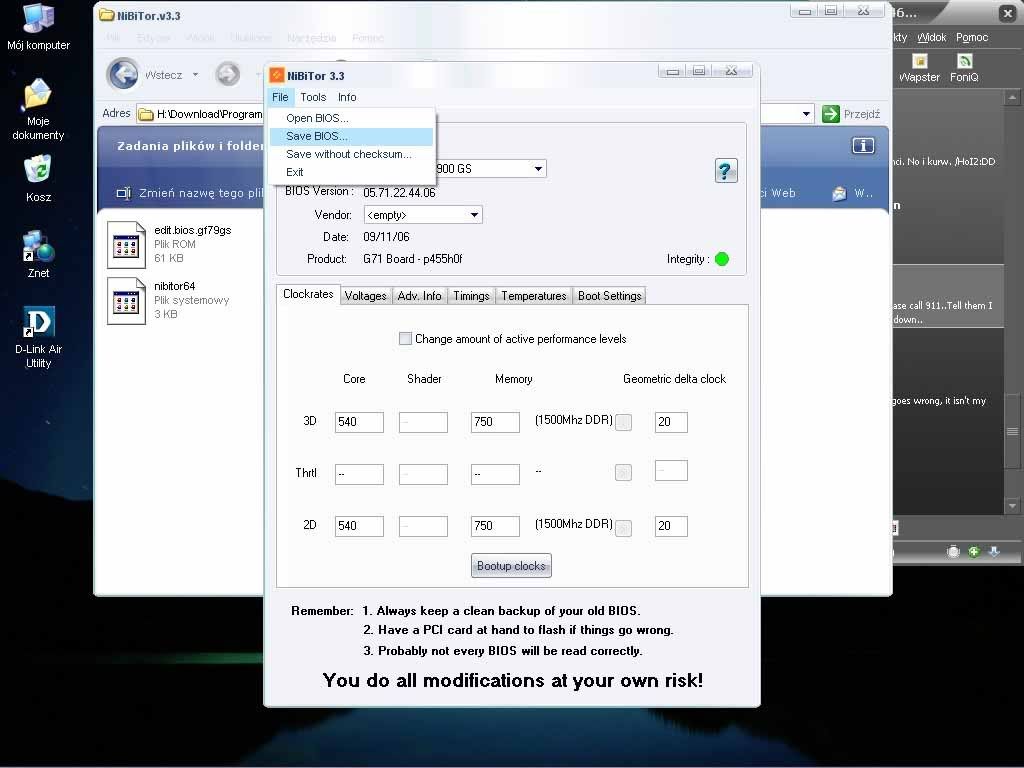Click scrollbar down arrow in right window
This screenshot has width=1024, height=768.
coord(1012,505)
